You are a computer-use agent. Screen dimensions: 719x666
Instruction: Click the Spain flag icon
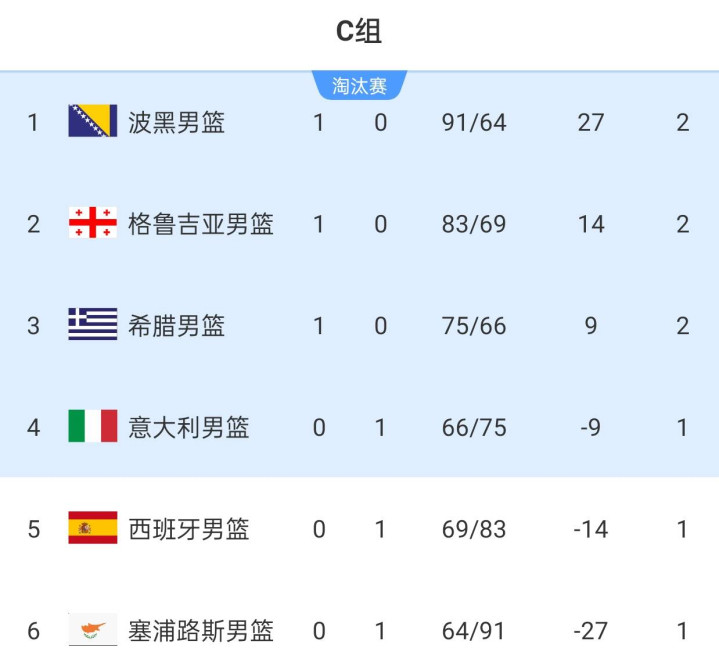(93, 528)
